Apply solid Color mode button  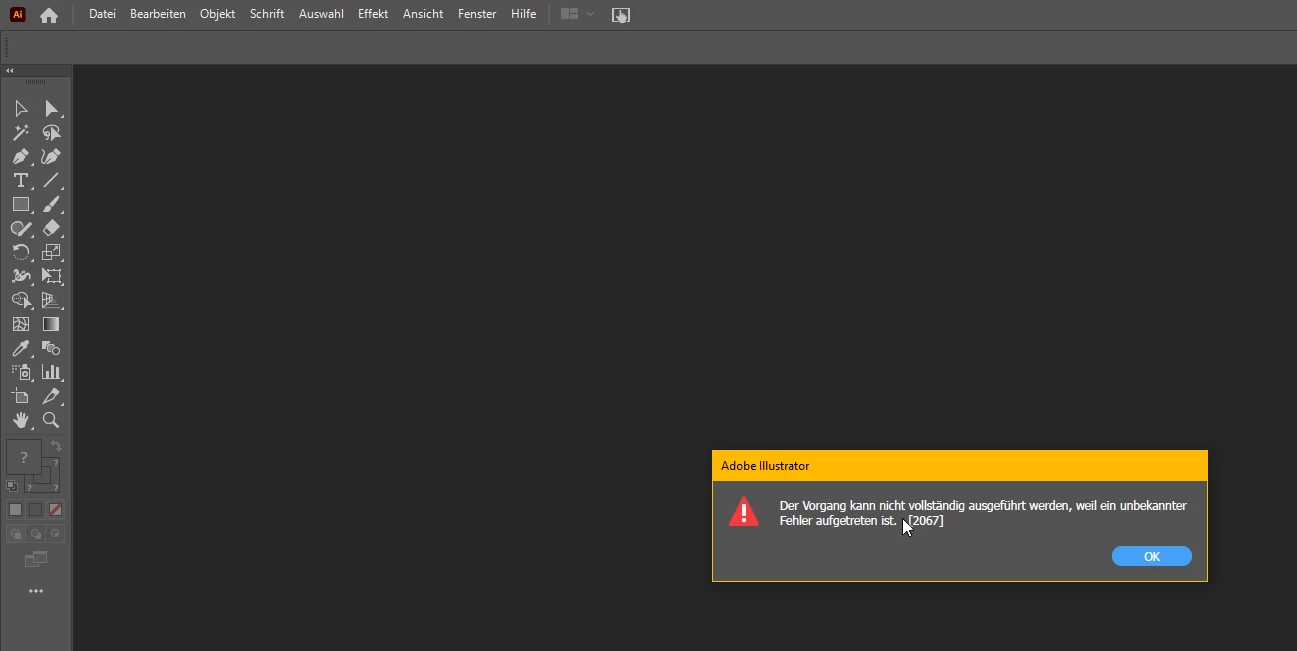pos(15,510)
